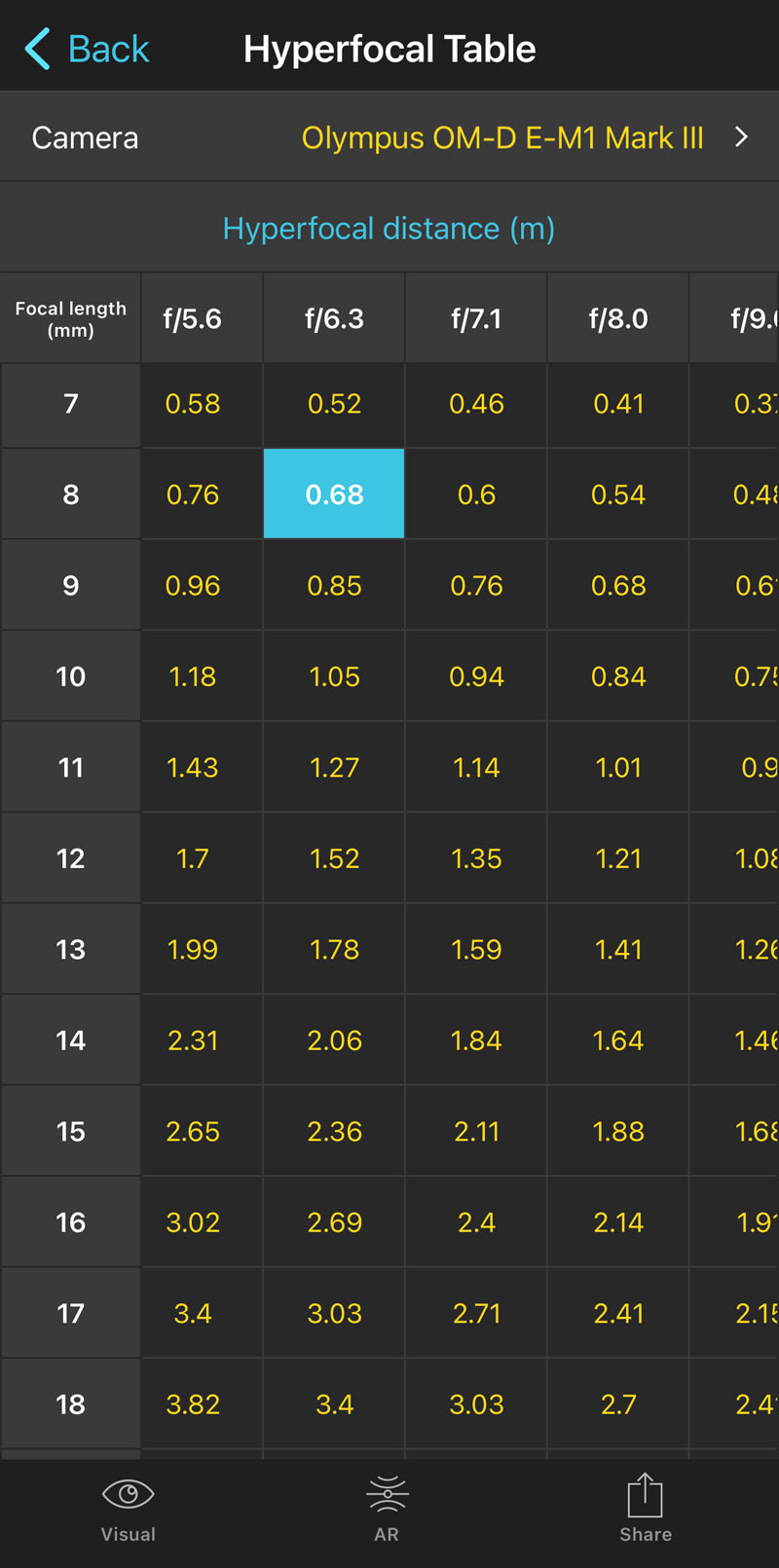The height and width of the screenshot is (1568, 779).
Task: Select the f/5.6 column header
Action: (193, 319)
